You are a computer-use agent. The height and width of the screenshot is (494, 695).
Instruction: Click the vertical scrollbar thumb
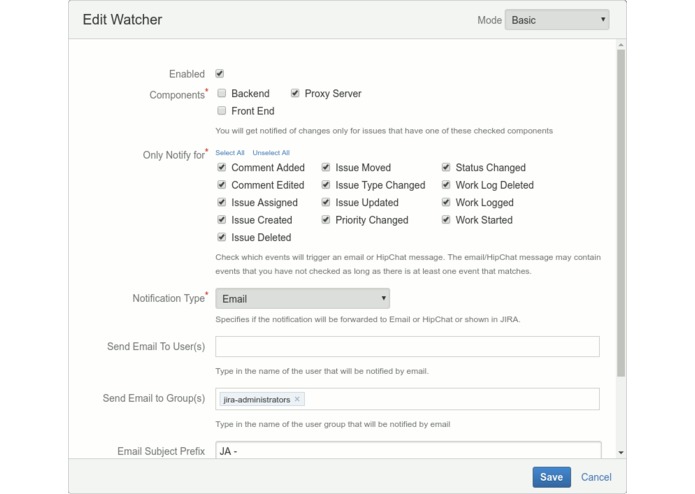point(621,213)
